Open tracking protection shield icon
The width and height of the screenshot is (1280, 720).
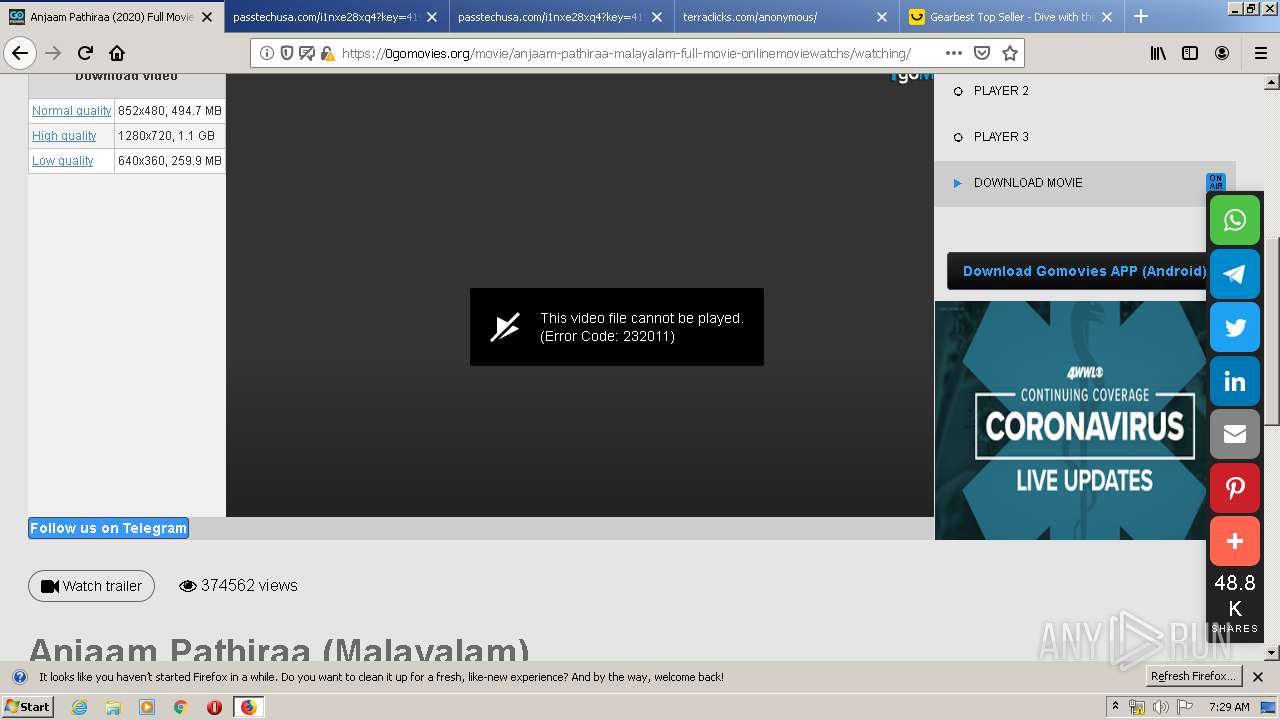[x=287, y=53]
